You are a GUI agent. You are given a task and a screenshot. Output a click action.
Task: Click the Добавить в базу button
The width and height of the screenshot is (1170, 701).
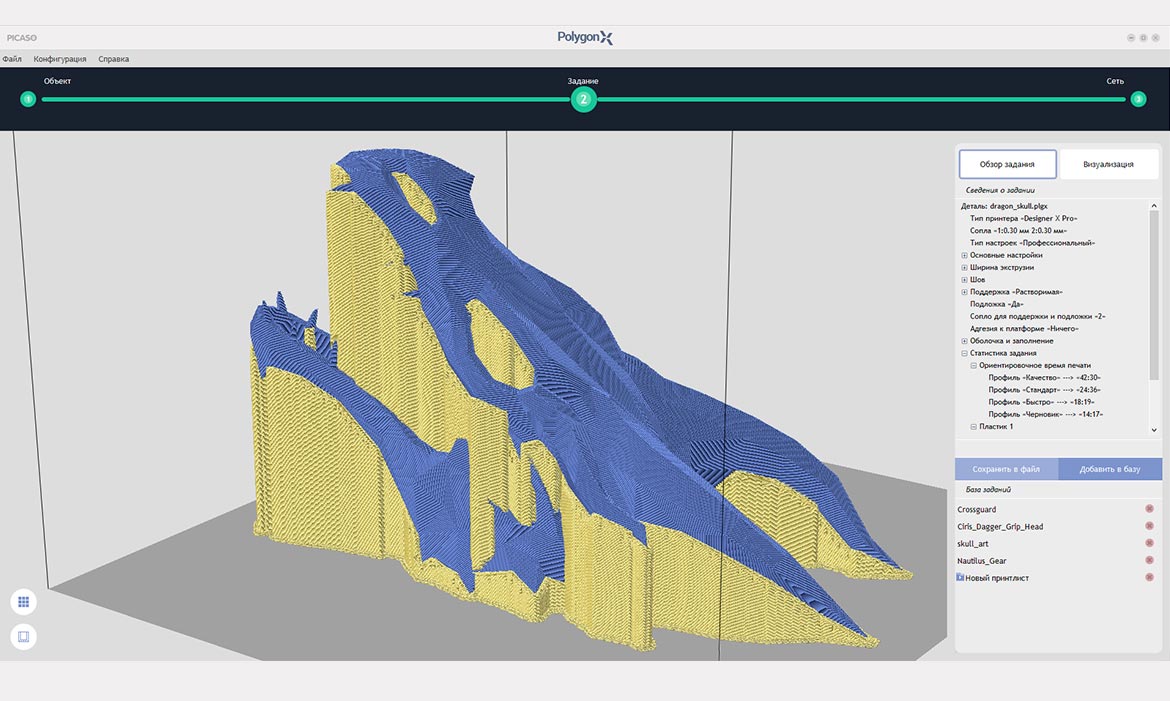click(1110, 469)
